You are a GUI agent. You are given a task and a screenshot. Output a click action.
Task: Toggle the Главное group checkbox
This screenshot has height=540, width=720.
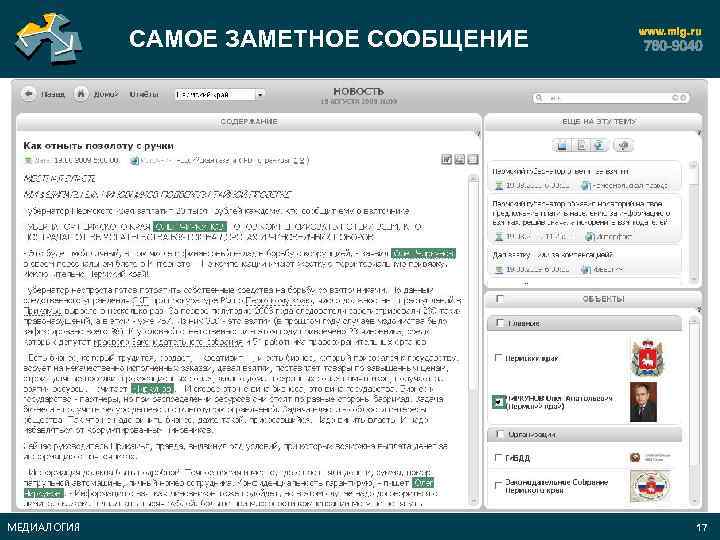tap(500, 323)
